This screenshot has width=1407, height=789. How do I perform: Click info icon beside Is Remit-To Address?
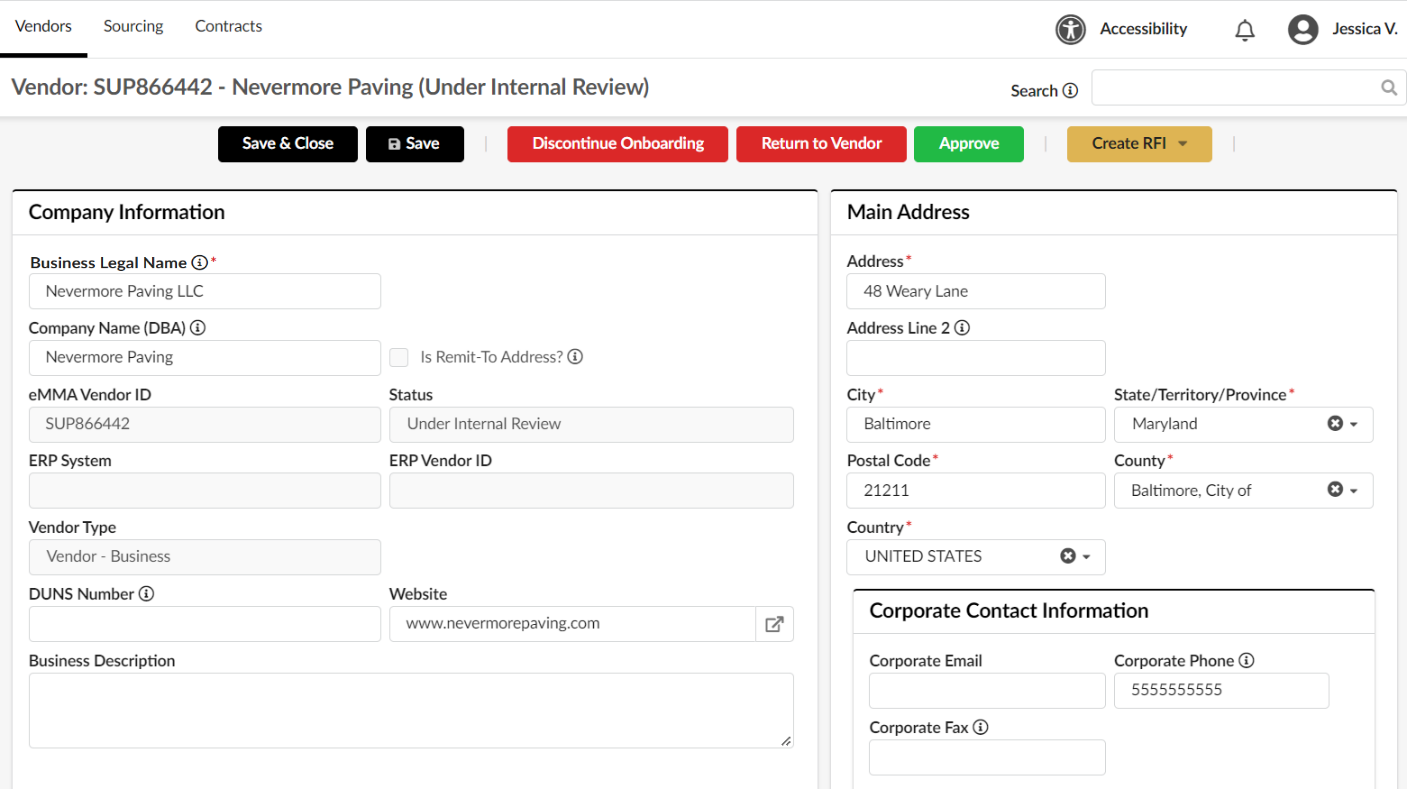575,357
